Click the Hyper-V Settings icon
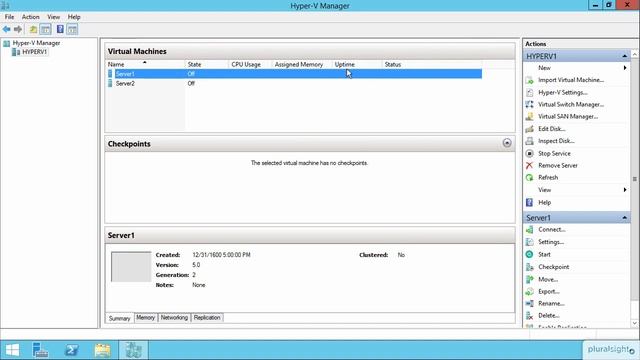Image resolution: width=640 pixels, height=360 pixels. pos(529,92)
